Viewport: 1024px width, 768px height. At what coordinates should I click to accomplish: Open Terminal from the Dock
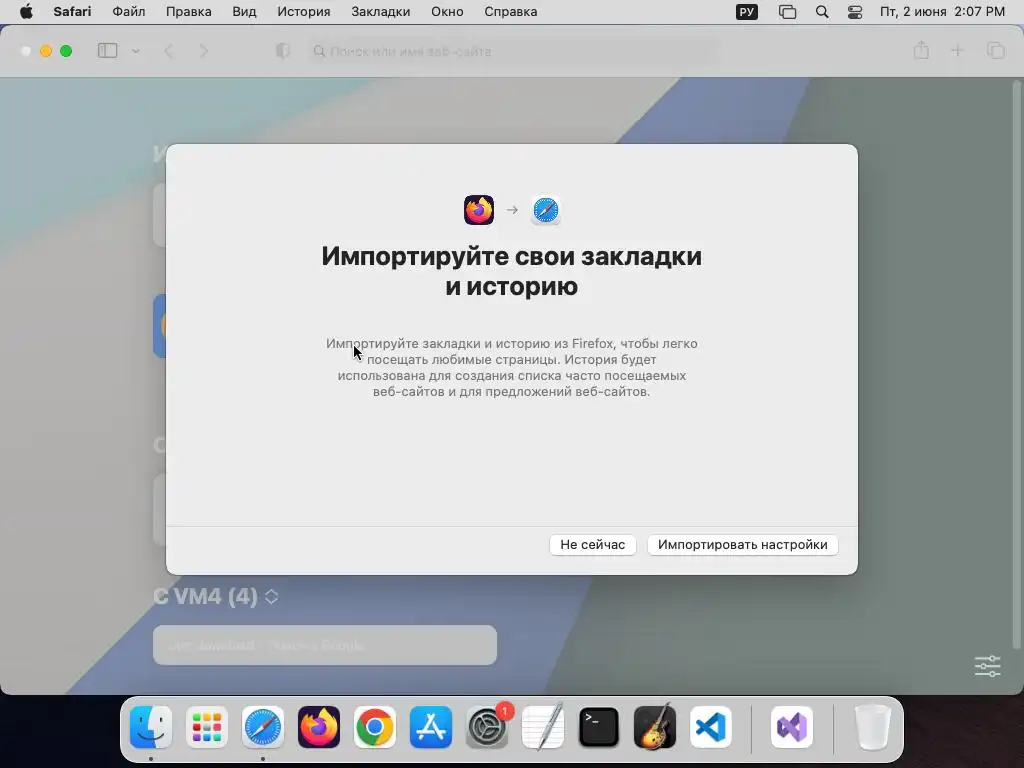click(599, 727)
